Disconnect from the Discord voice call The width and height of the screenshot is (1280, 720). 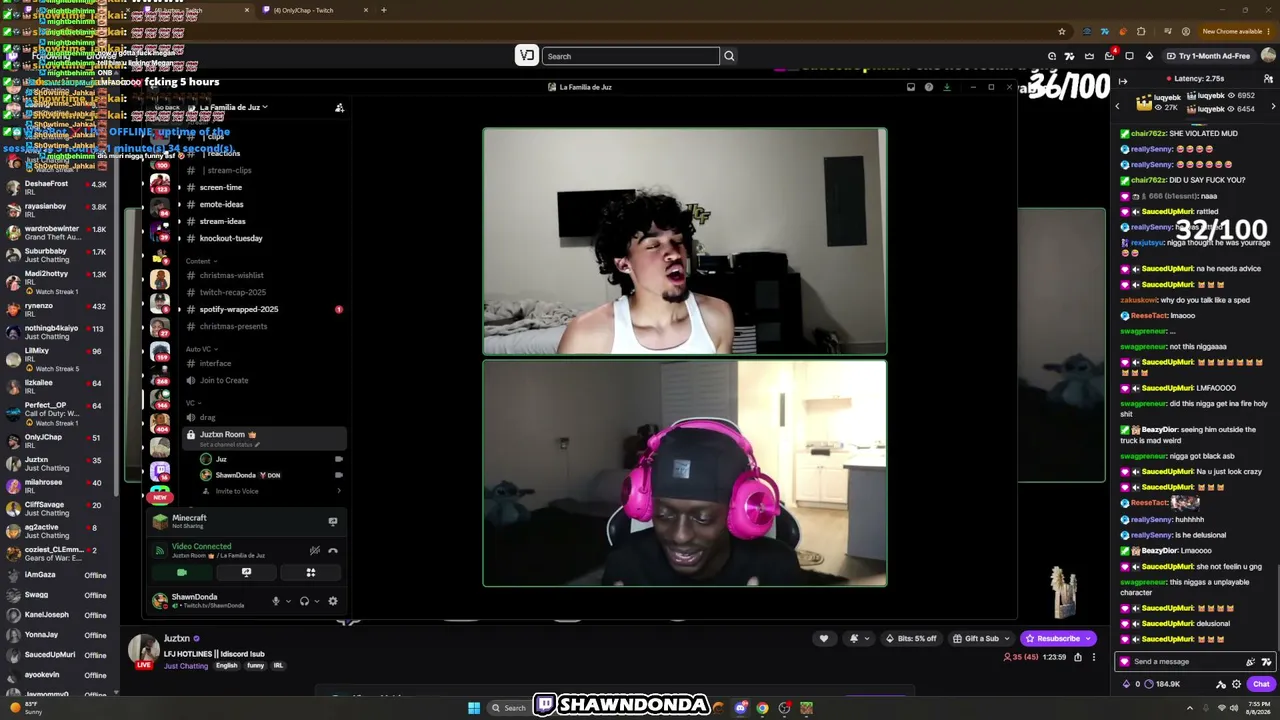tap(333, 550)
